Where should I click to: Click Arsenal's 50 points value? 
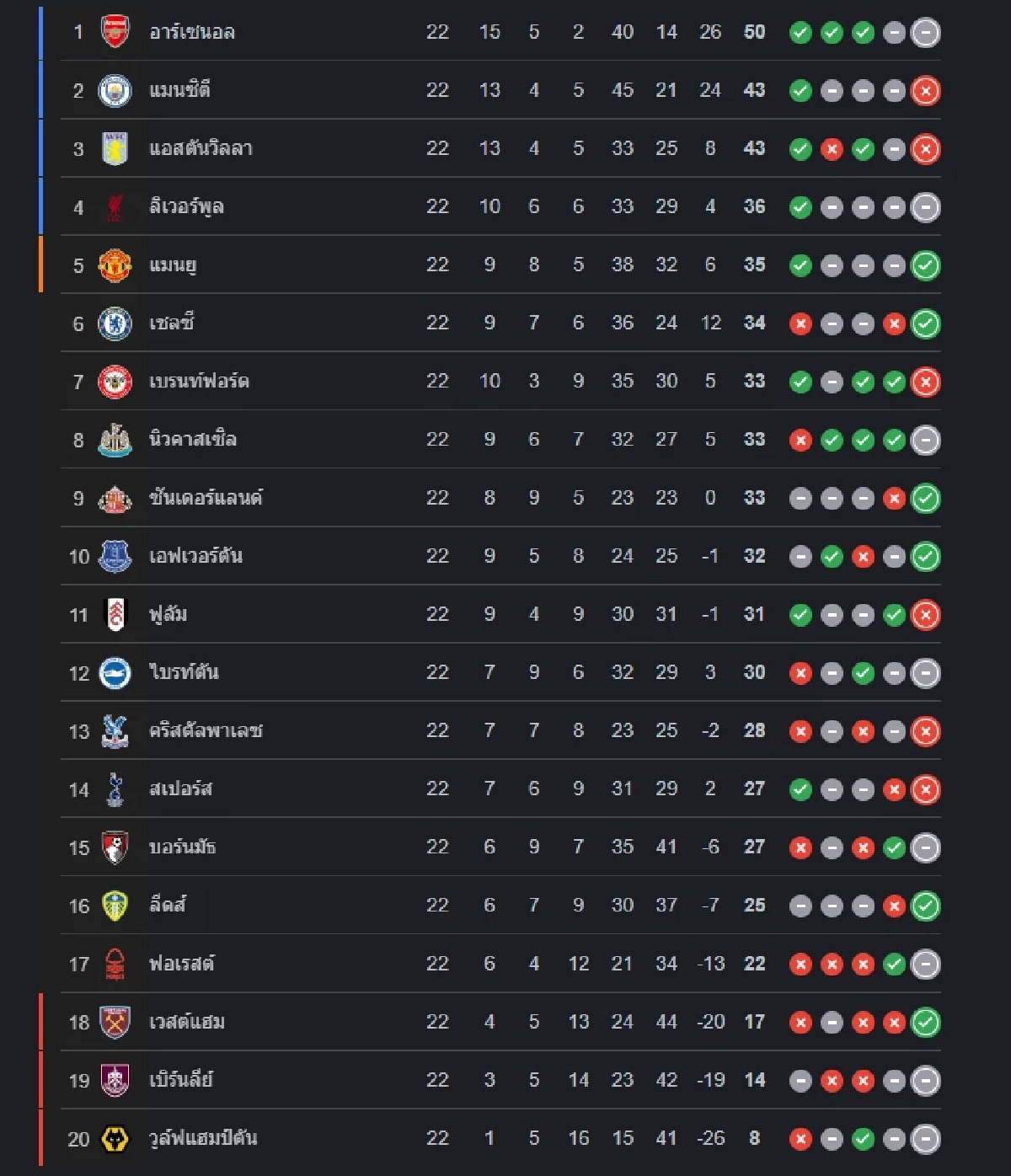click(x=754, y=32)
